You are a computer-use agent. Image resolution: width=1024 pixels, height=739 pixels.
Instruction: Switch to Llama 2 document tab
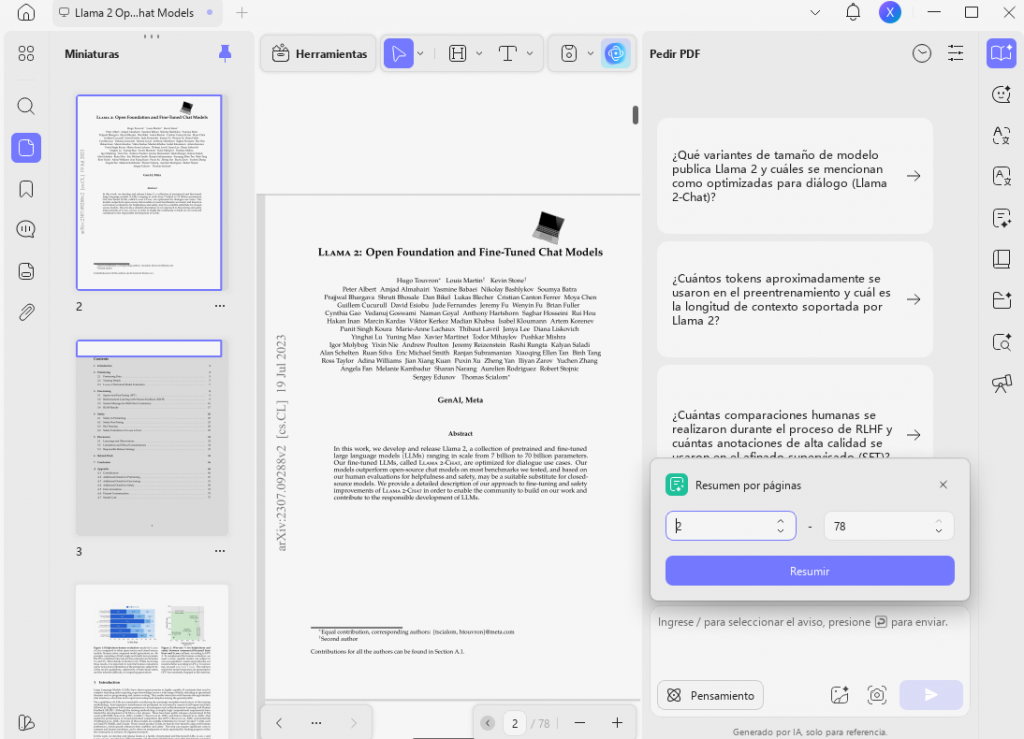[x=135, y=12]
